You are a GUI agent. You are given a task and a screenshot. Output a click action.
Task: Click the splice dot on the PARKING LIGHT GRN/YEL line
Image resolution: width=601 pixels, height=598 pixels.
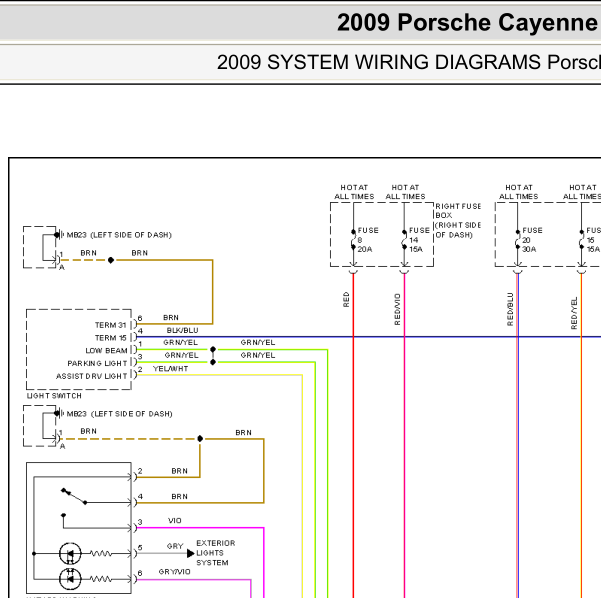click(x=213, y=362)
